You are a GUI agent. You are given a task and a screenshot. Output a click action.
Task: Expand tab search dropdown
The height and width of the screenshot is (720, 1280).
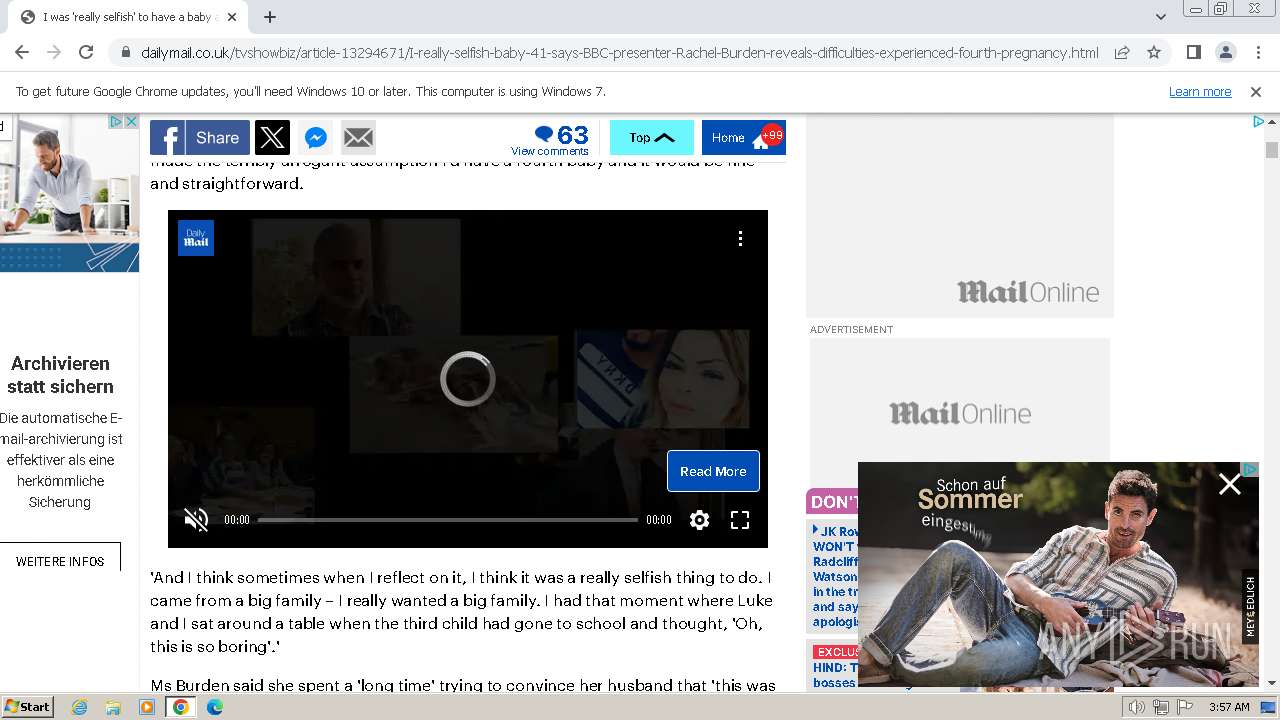pyautogui.click(x=1160, y=17)
